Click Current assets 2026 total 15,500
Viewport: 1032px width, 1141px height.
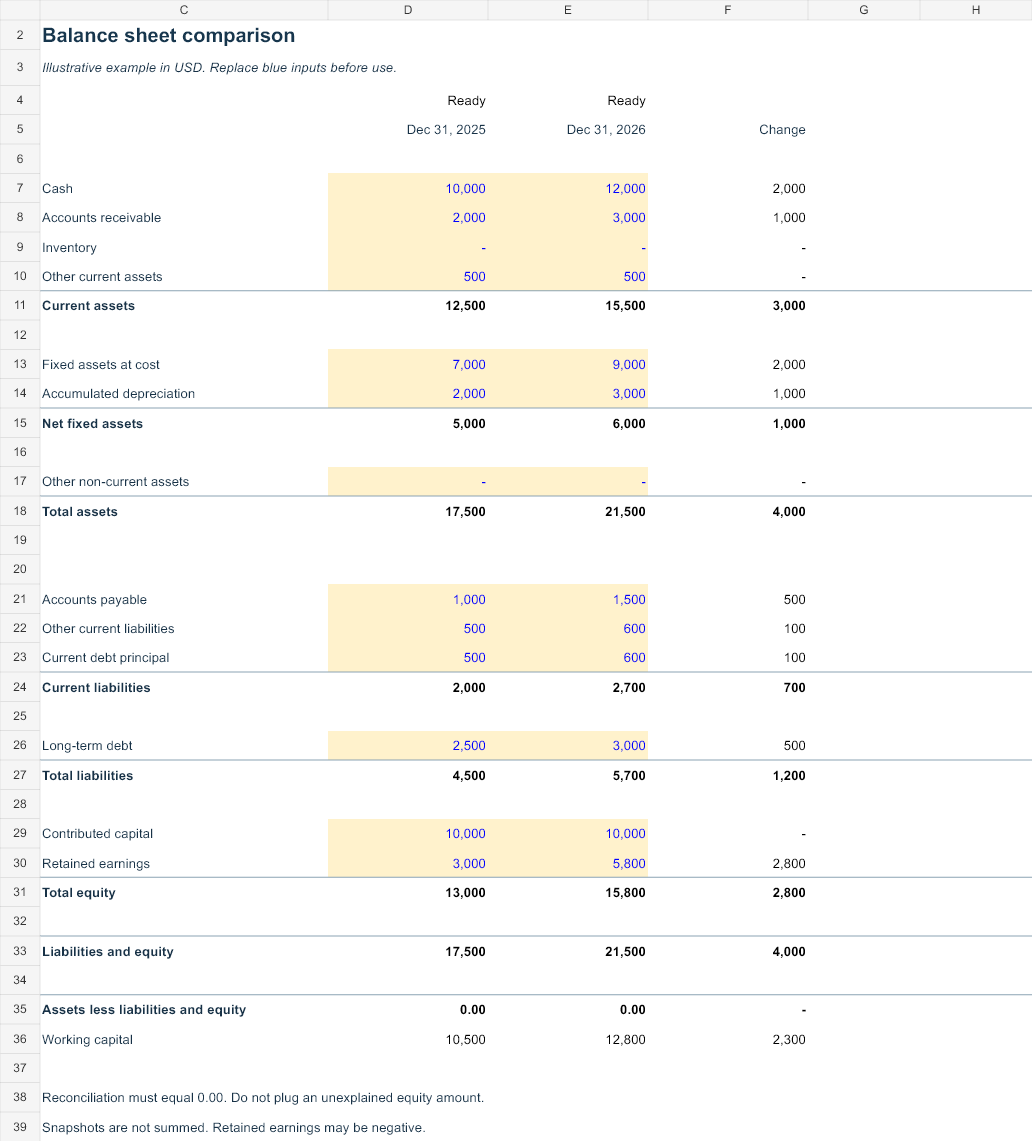626,306
